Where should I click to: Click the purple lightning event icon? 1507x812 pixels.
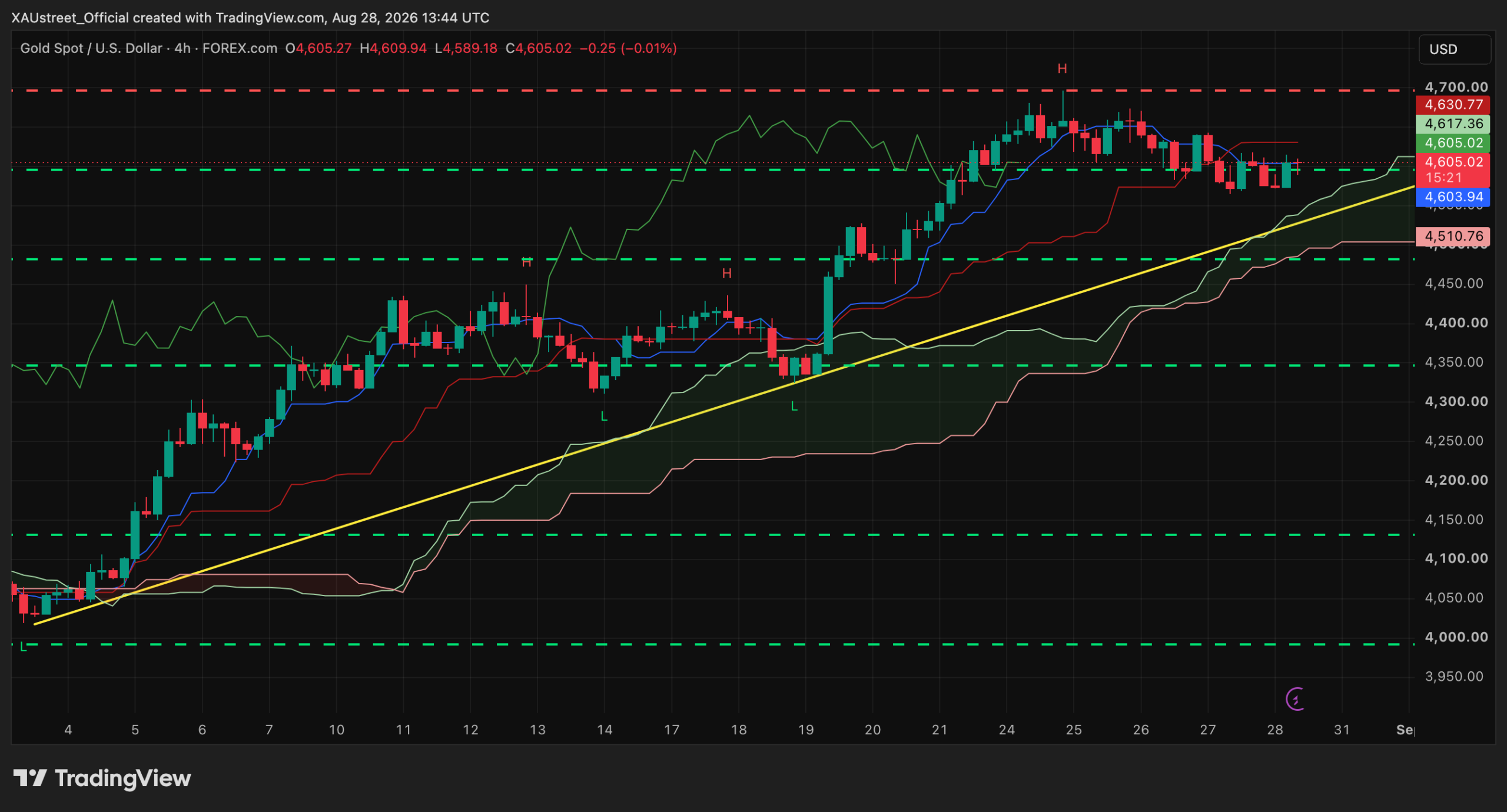tap(1295, 699)
